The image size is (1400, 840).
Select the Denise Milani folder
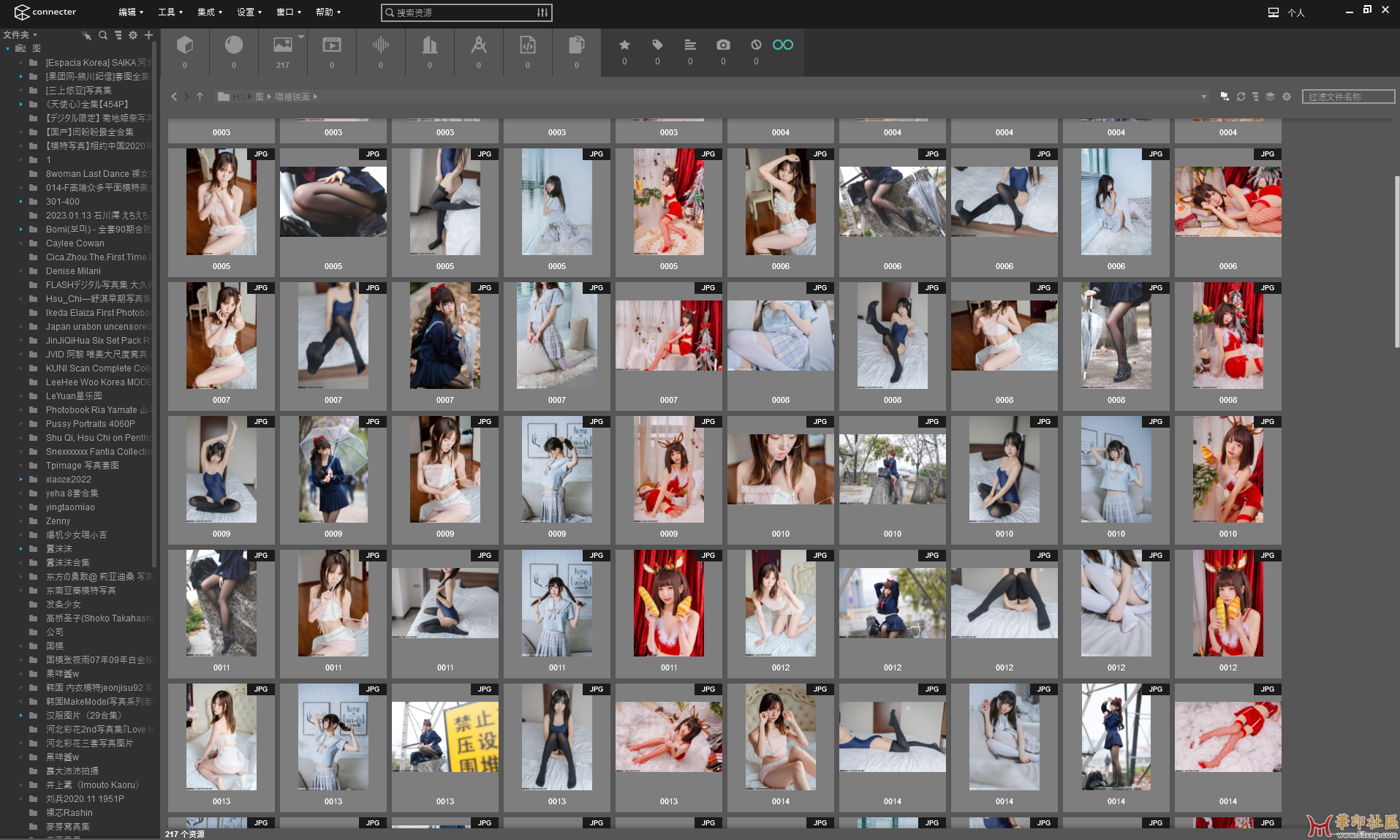pos(73,271)
